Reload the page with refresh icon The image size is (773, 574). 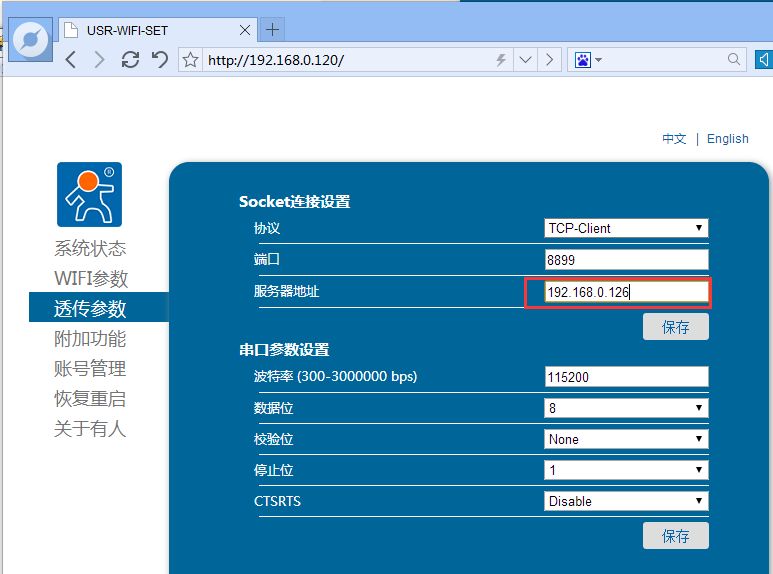point(130,60)
